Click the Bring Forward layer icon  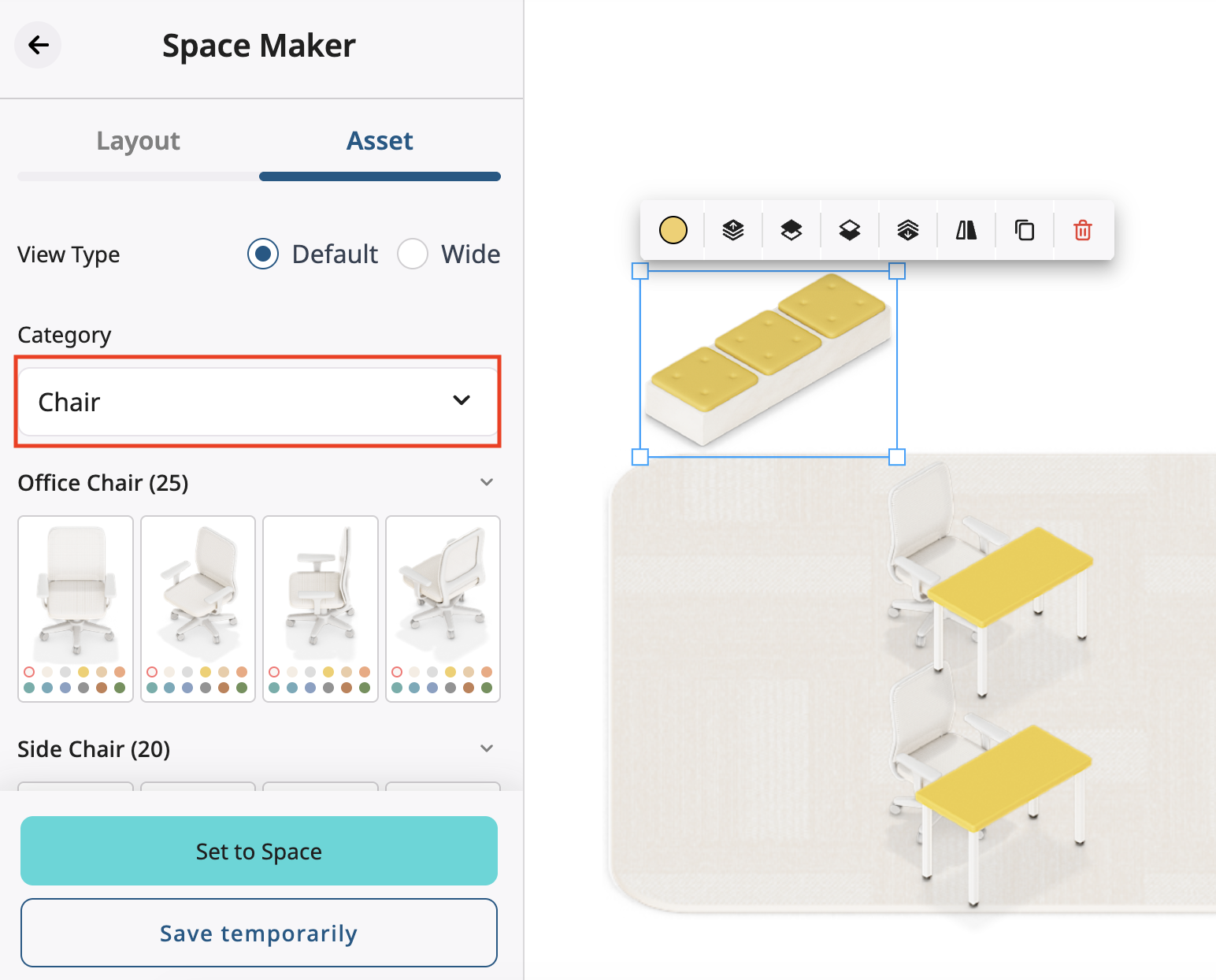(x=791, y=230)
